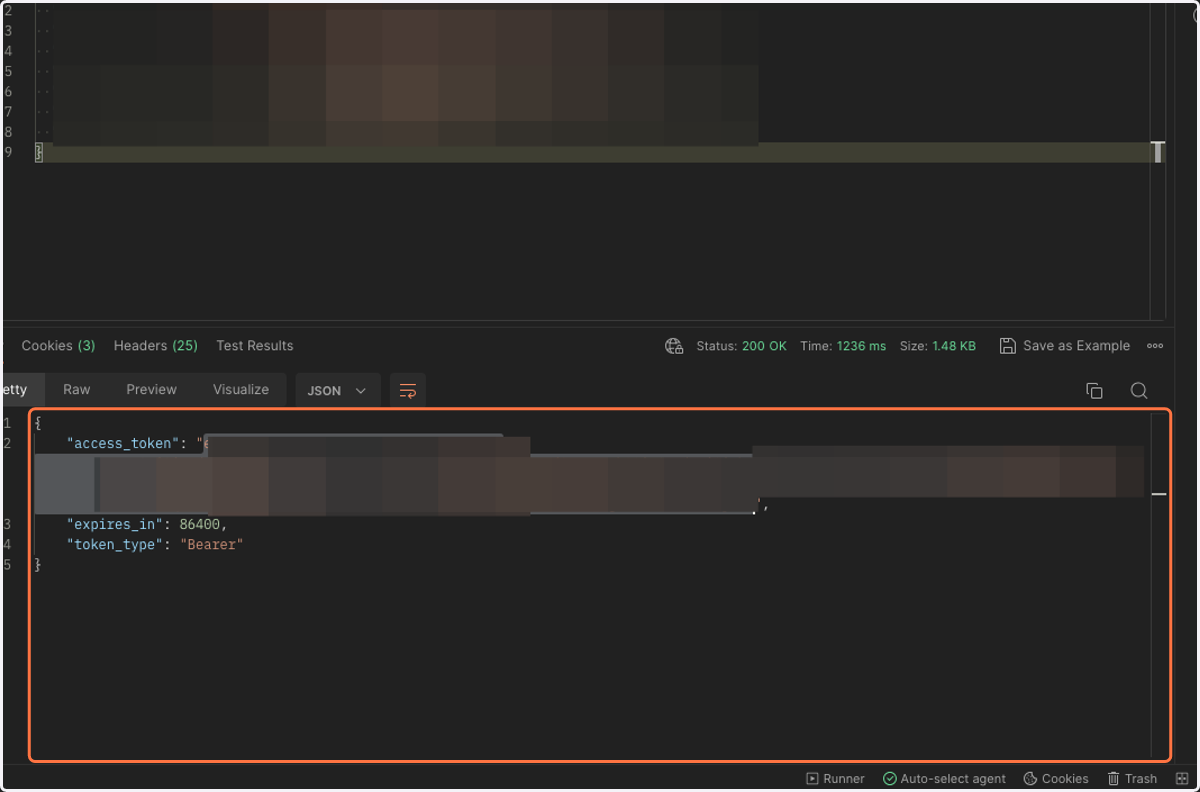
Task: Click the Status 200 OK text
Action: coord(742,346)
